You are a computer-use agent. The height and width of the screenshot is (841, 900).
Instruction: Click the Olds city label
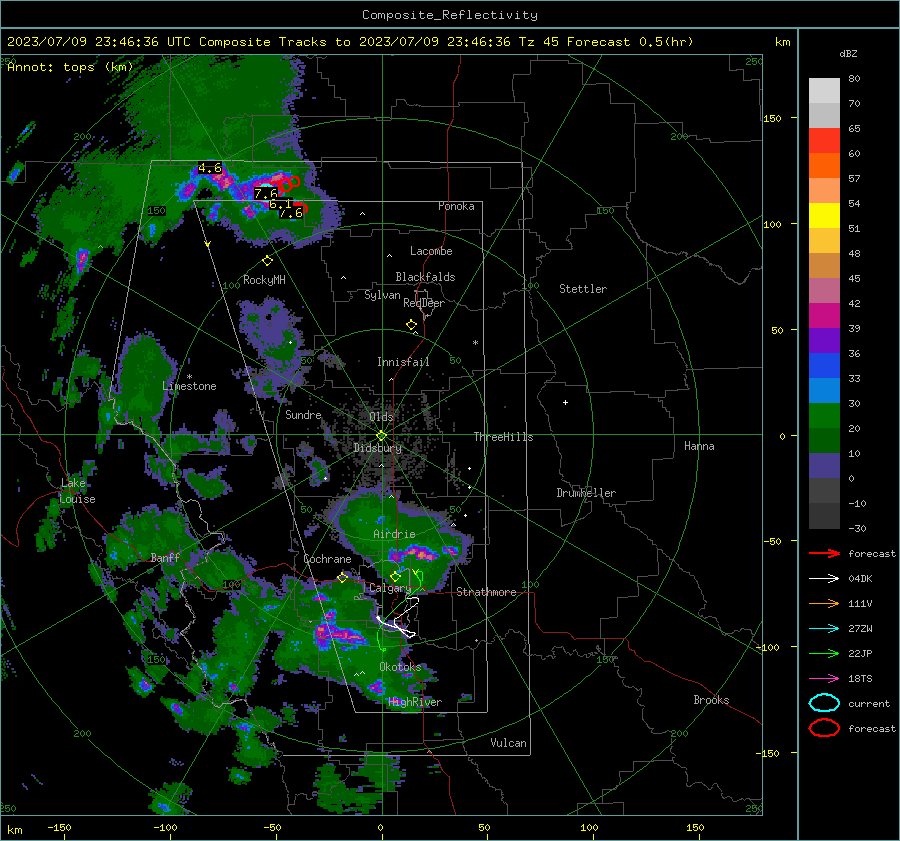381,417
